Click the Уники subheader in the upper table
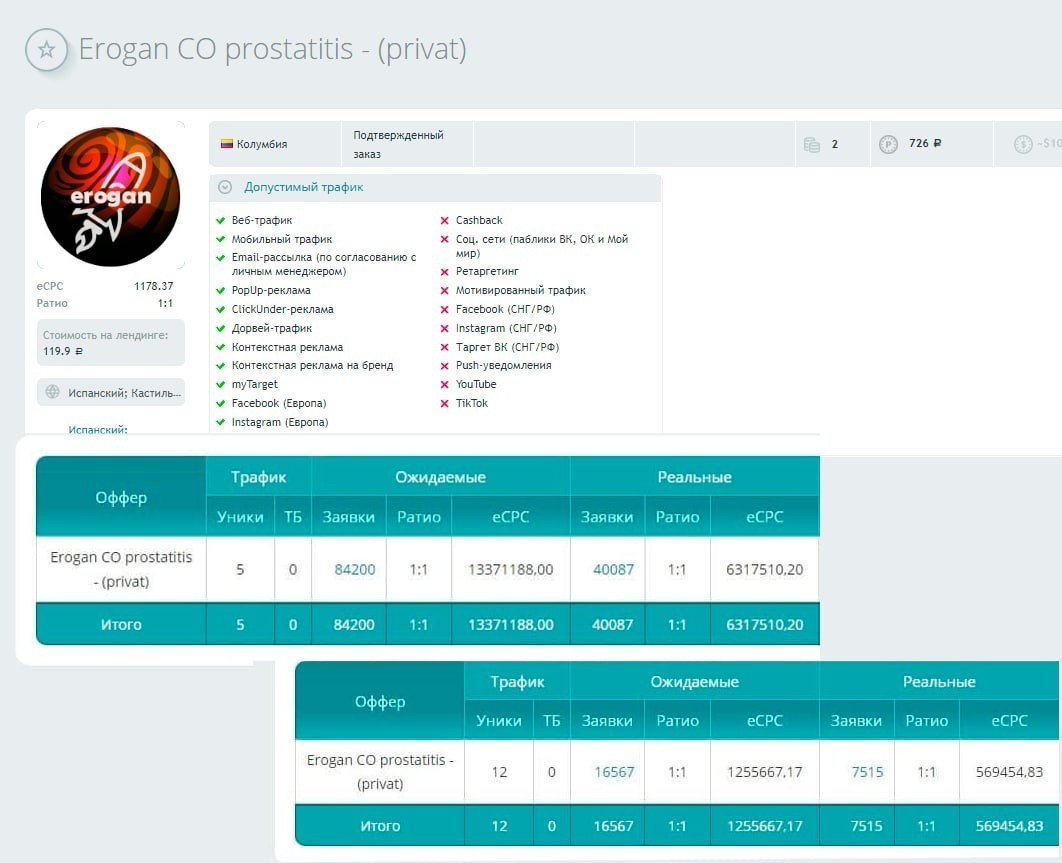The image size is (1062, 863). [x=240, y=517]
